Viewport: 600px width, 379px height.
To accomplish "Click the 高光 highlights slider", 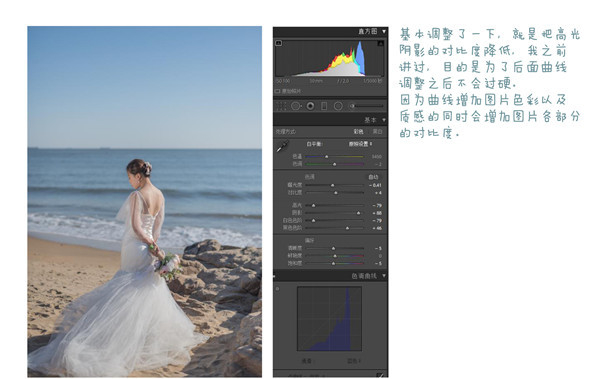I will (335, 206).
